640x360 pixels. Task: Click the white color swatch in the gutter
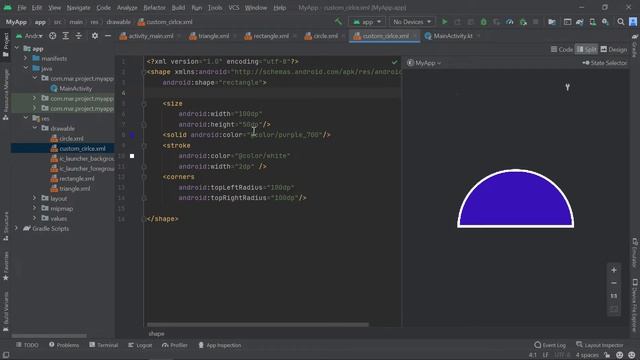(x=132, y=156)
